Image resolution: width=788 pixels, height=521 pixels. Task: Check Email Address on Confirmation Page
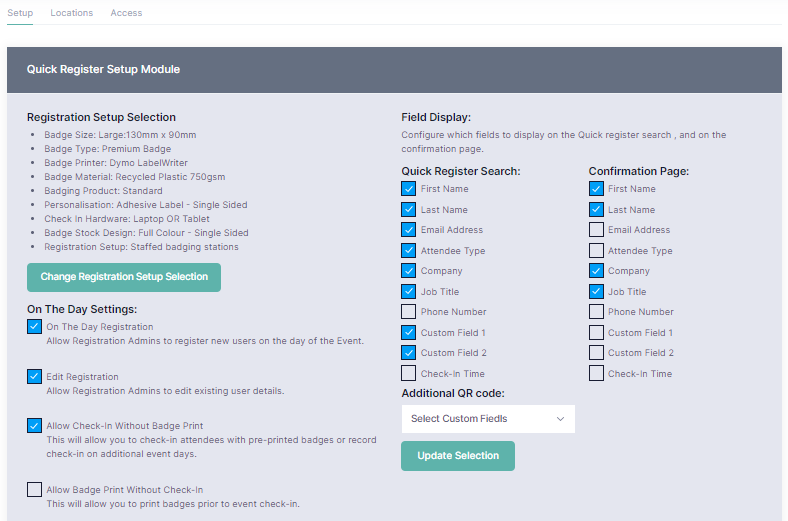pyautogui.click(x=596, y=230)
